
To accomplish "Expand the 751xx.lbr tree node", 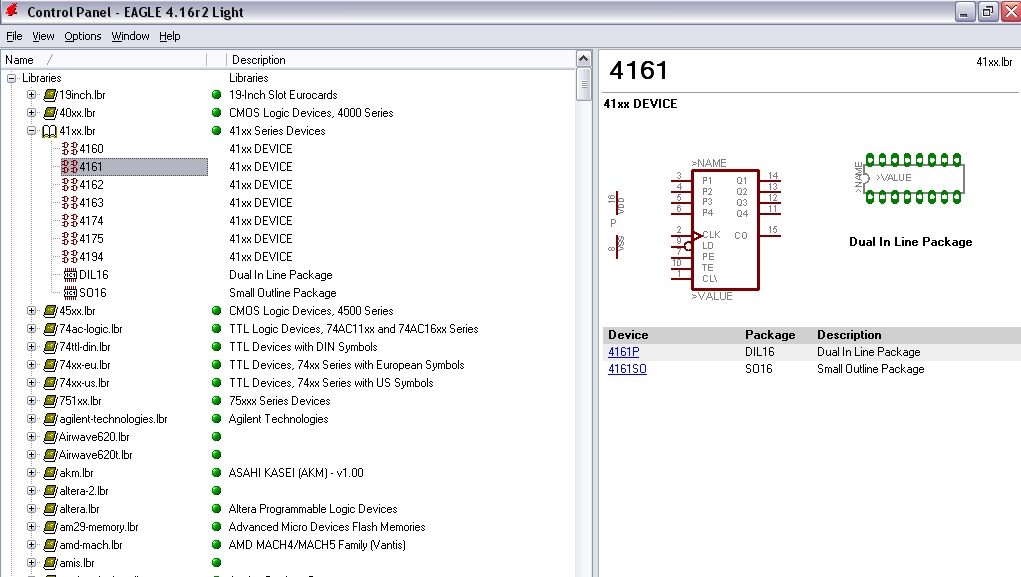I will tap(31, 401).
